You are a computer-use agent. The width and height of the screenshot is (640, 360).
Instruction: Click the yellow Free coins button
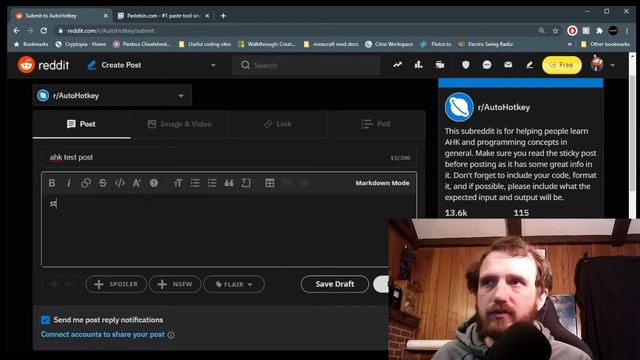click(x=562, y=65)
